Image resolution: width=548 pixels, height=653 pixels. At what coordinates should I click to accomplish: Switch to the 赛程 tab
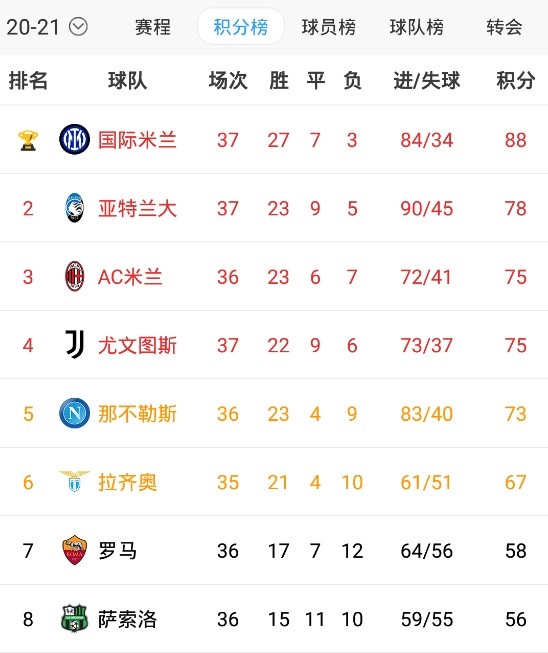click(152, 27)
